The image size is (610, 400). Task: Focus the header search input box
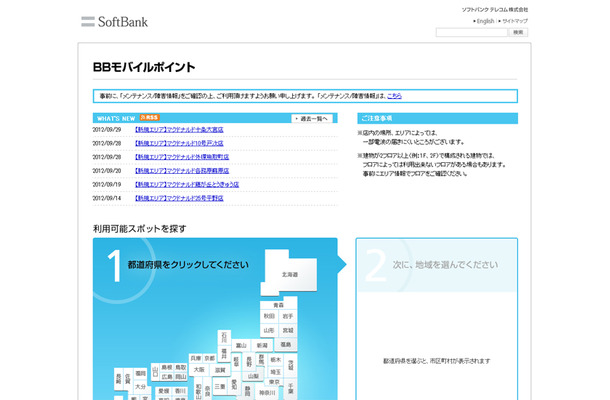click(472, 32)
